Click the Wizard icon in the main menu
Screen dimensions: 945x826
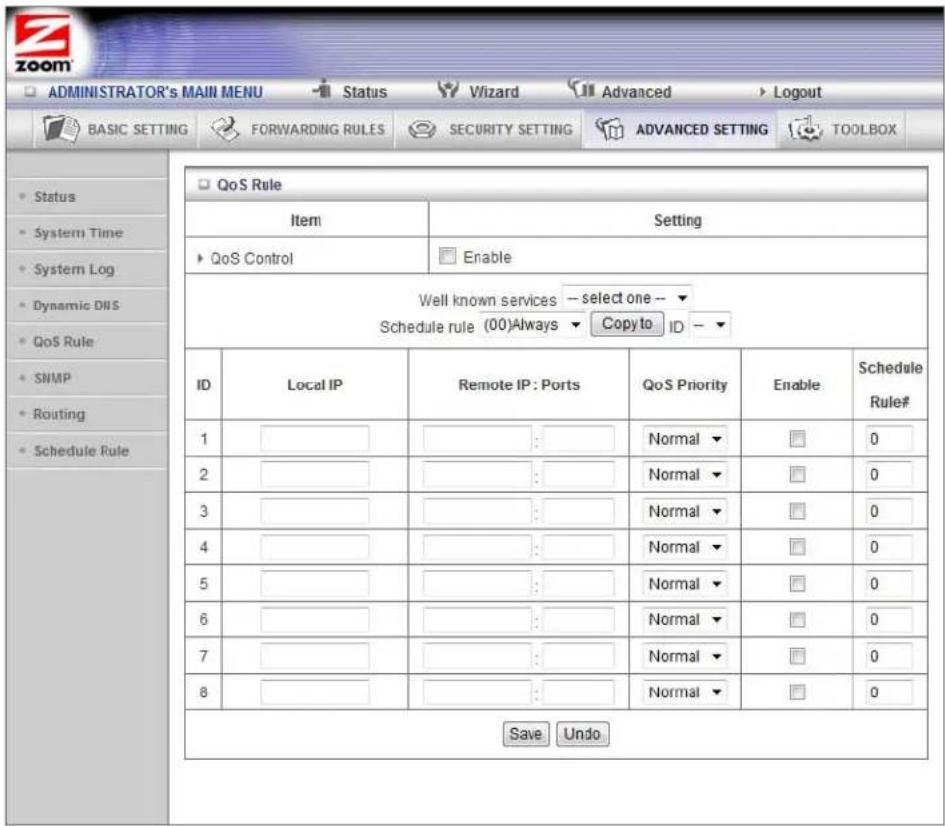[448, 90]
